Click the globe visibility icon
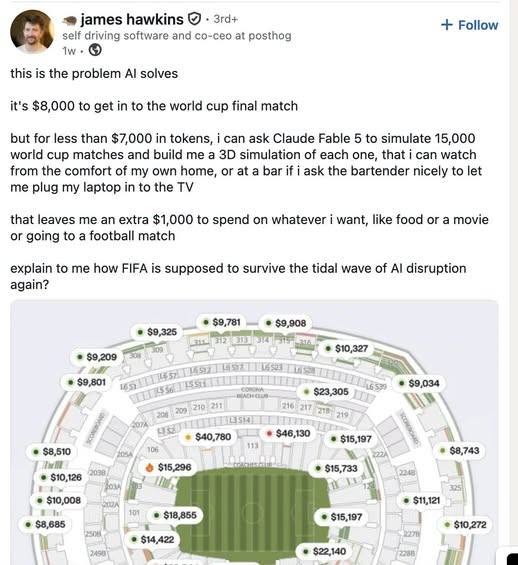This screenshot has width=518, height=565. (x=95, y=50)
